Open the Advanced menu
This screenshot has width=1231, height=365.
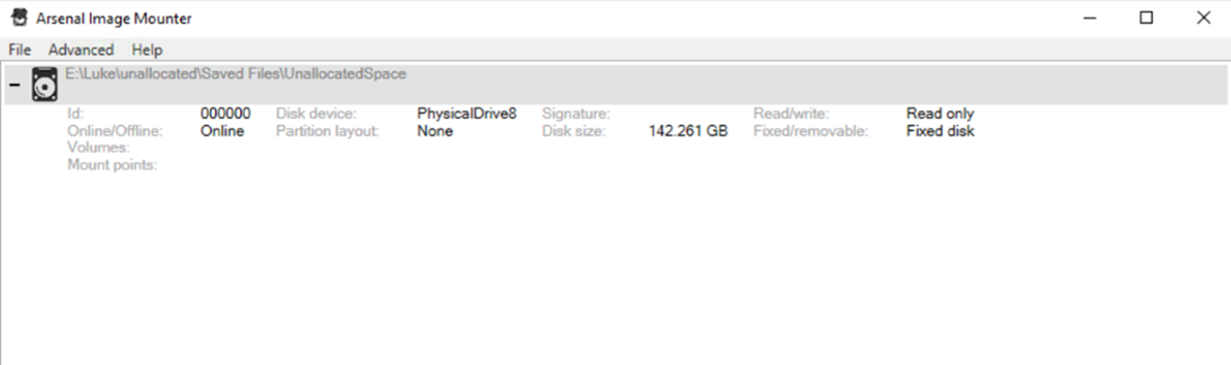pos(81,49)
